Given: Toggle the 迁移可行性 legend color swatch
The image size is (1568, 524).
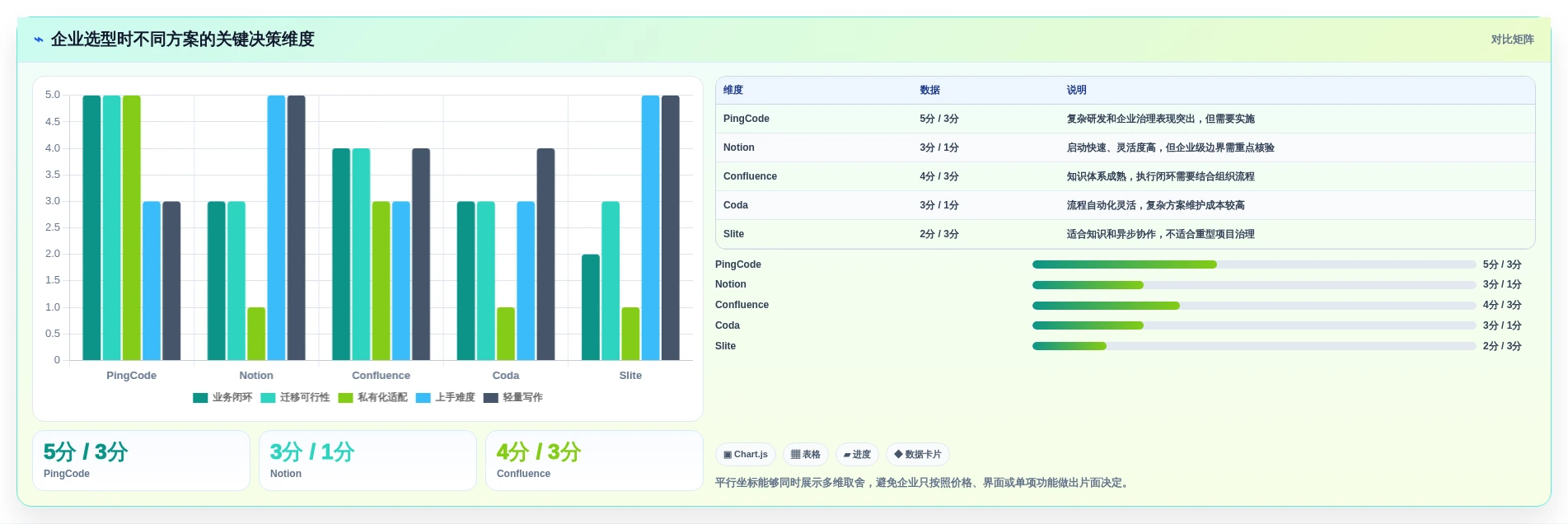Looking at the screenshot, I should point(268,398).
